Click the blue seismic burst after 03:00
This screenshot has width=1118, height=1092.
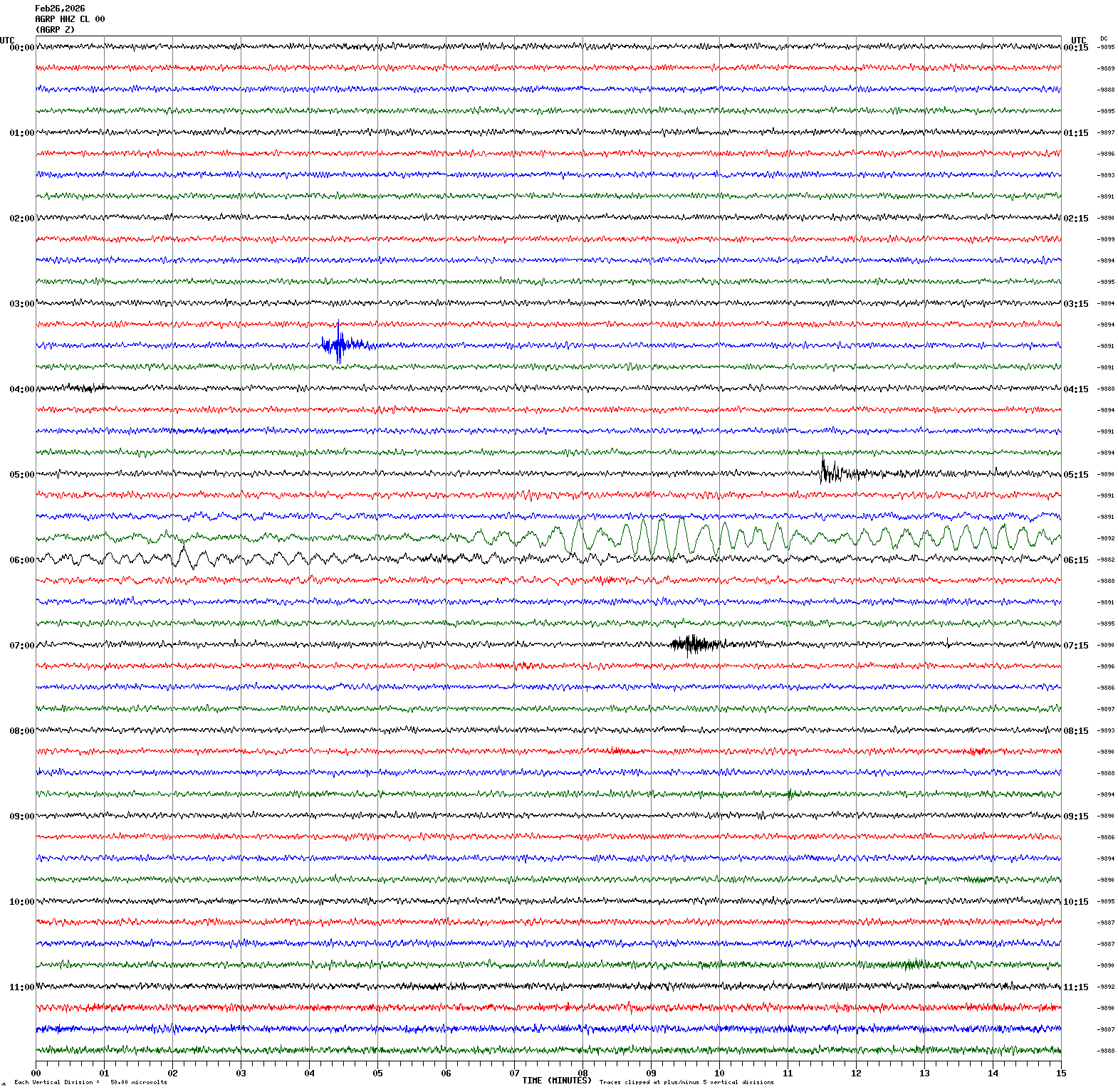(x=339, y=345)
